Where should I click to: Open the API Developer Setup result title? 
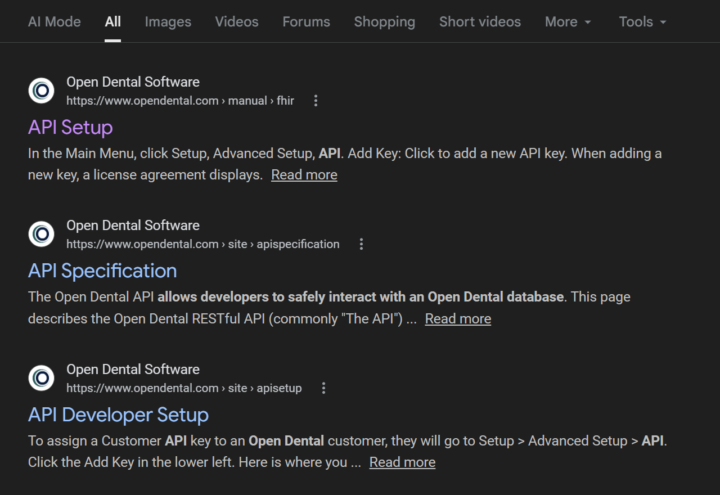118,415
